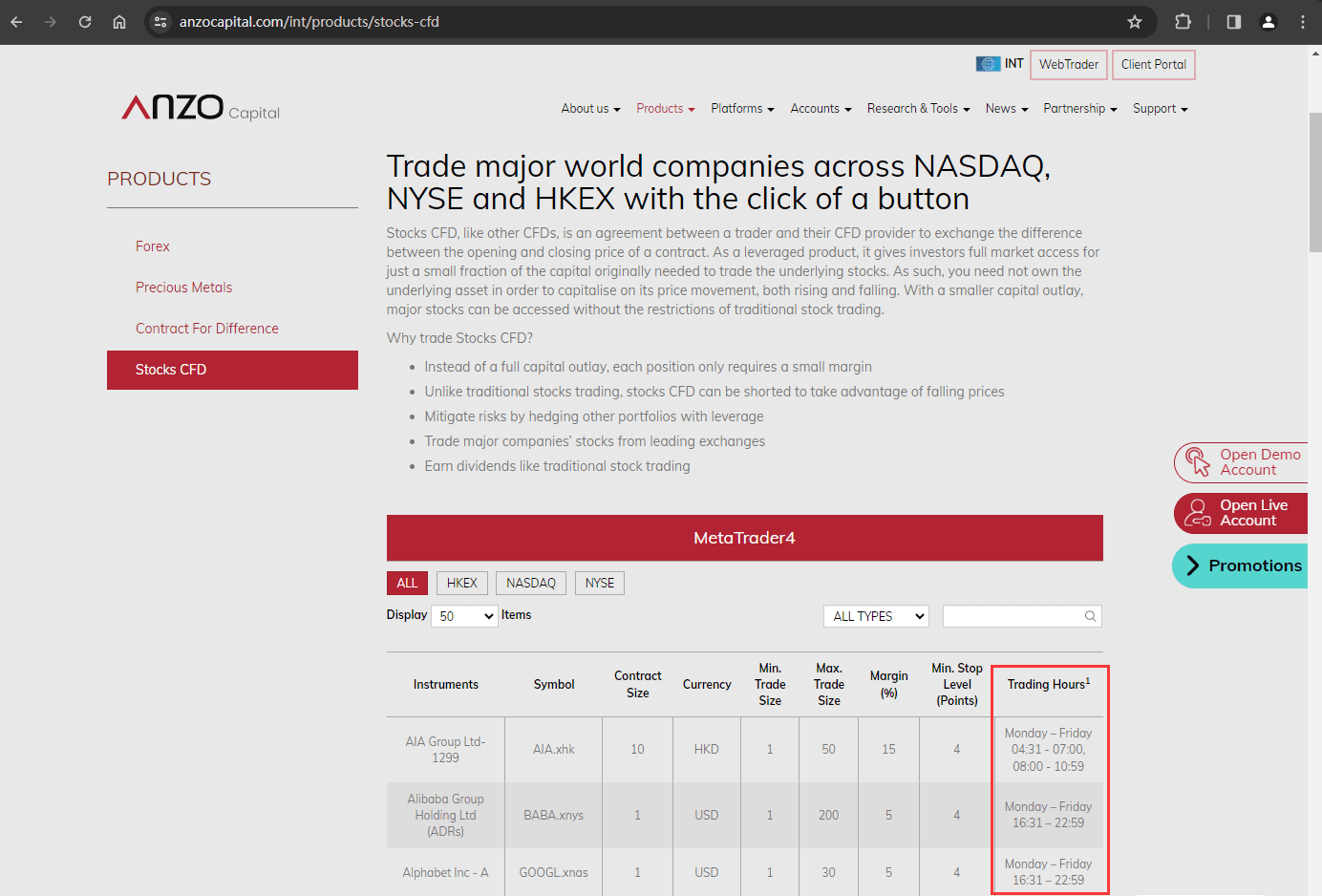
Task: Filter instruments by HKEX
Action: click(x=462, y=583)
